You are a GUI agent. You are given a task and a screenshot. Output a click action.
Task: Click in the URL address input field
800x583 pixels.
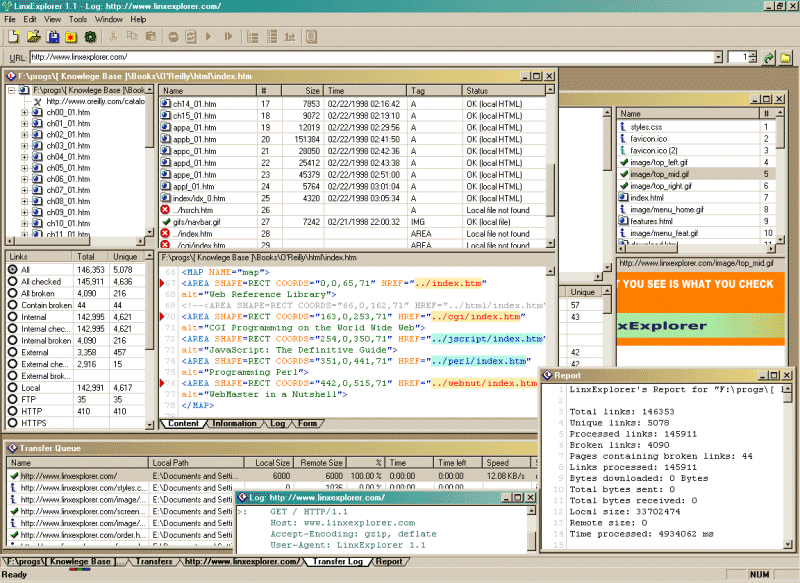371,57
